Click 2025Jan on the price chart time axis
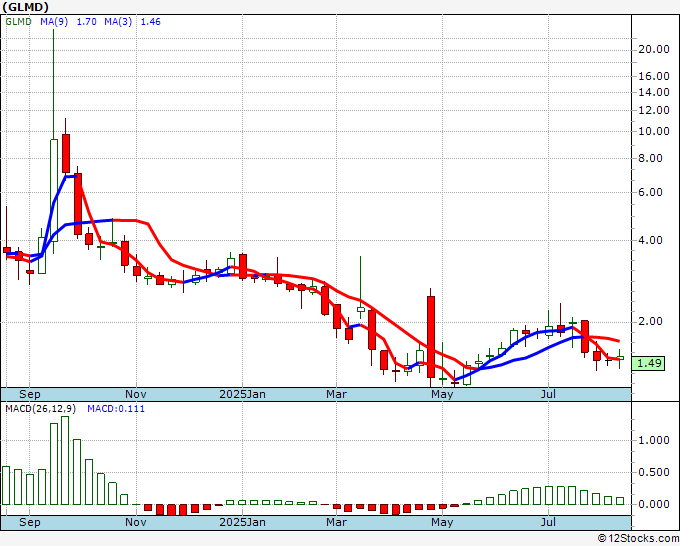Image resolution: width=680 pixels, height=546 pixels. (242, 394)
